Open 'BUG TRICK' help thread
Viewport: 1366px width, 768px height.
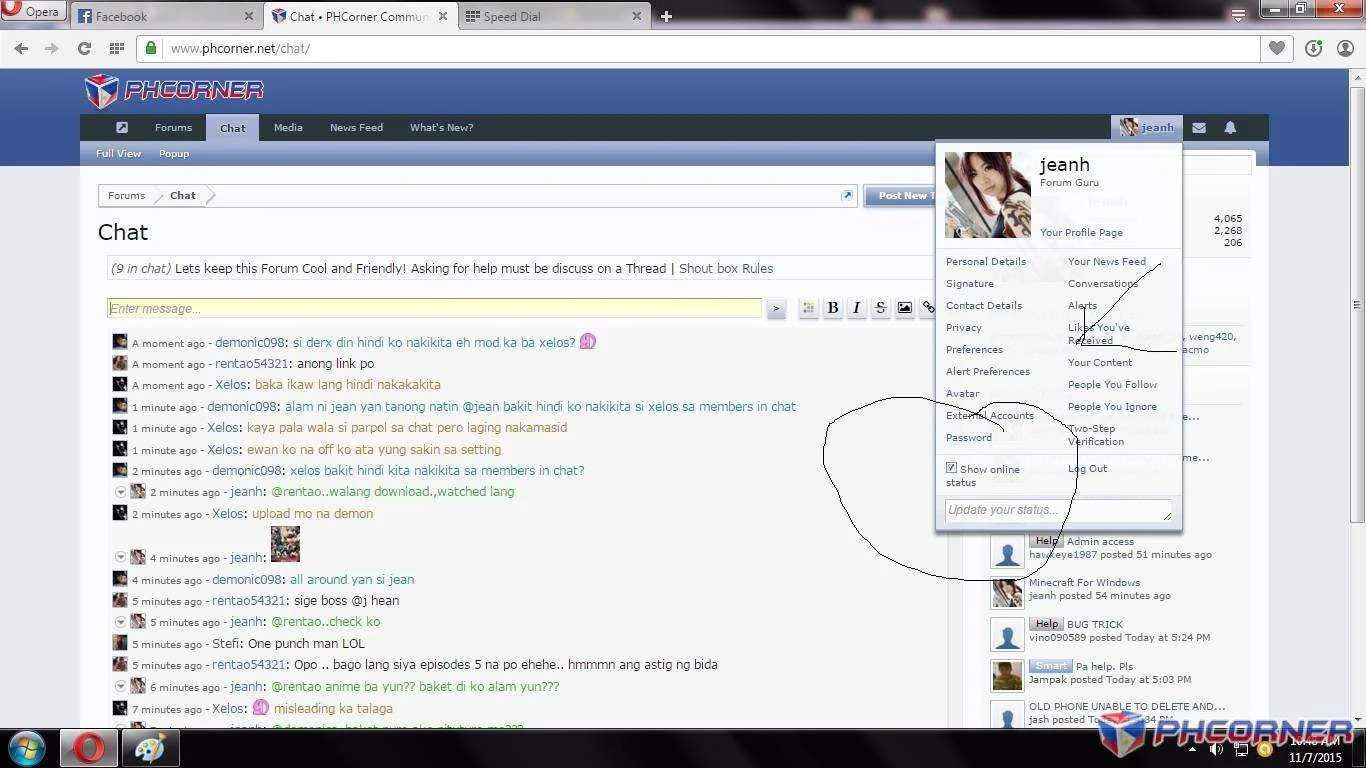(1095, 624)
